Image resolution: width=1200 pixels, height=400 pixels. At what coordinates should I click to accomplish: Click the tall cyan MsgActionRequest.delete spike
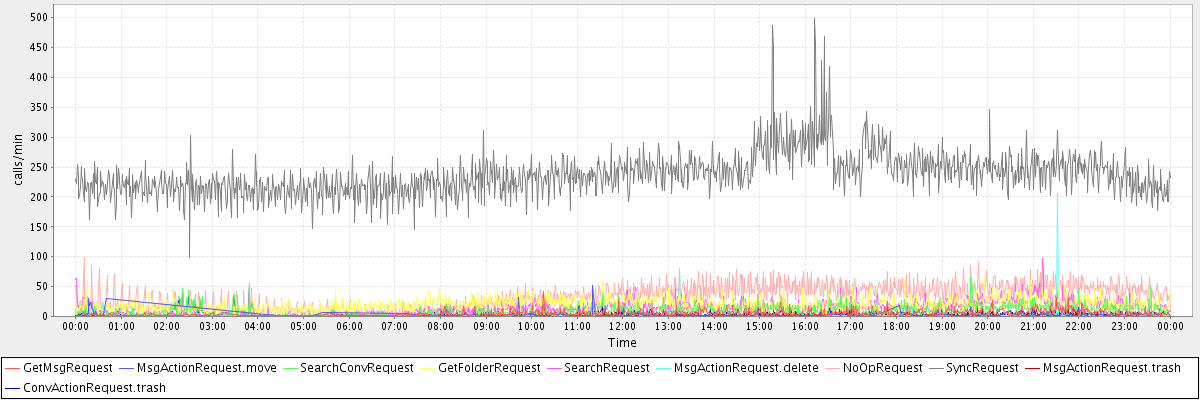[1057, 197]
